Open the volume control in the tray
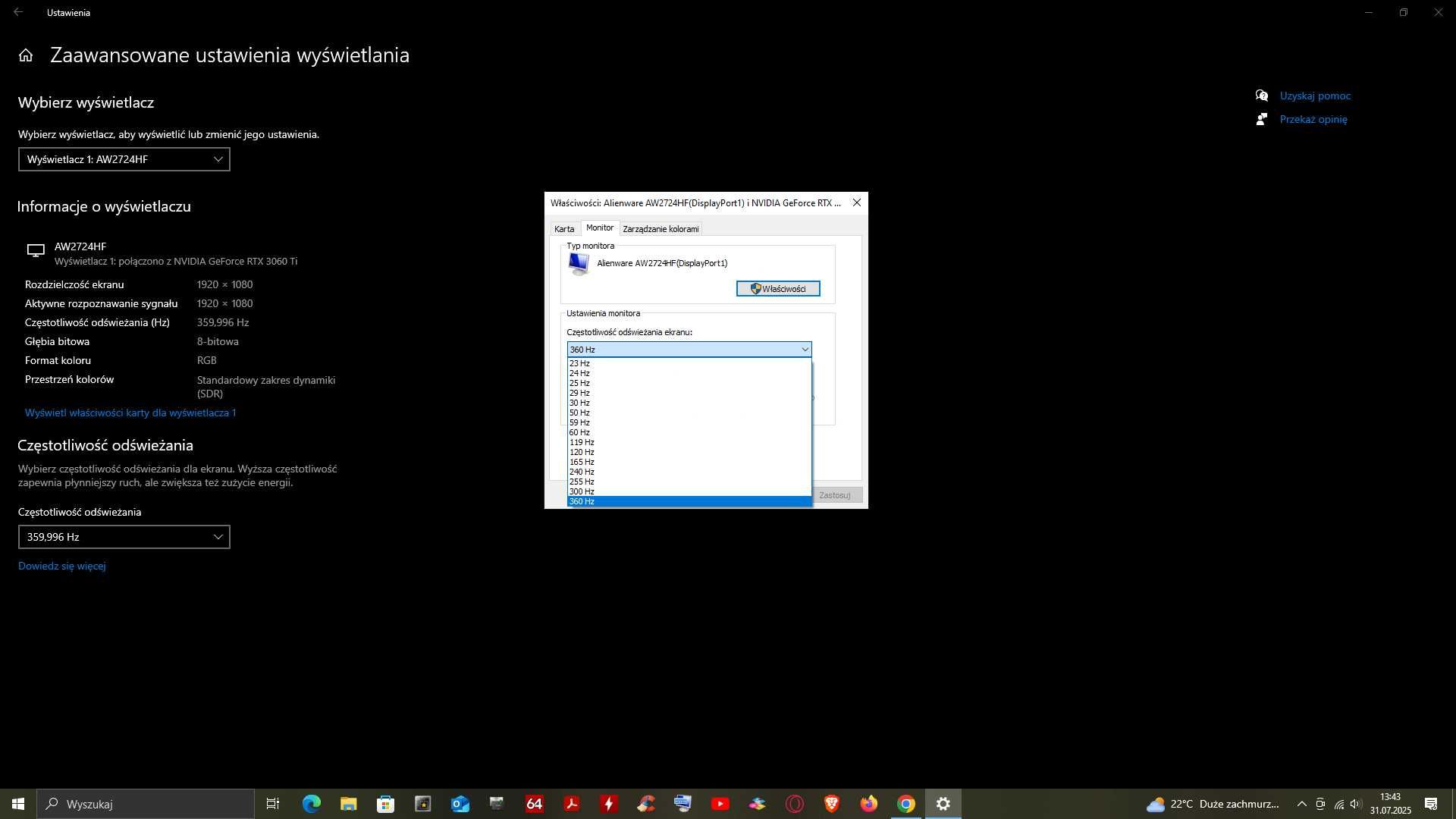The width and height of the screenshot is (1456, 819). pyautogui.click(x=1356, y=804)
